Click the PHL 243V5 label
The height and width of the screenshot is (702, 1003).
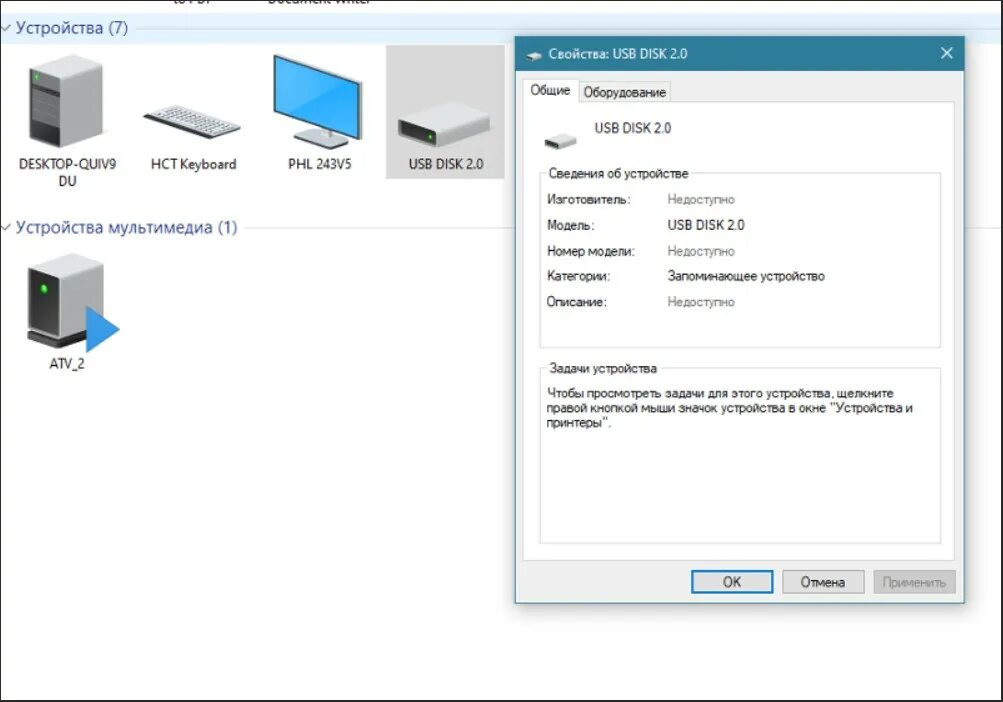[x=319, y=164]
